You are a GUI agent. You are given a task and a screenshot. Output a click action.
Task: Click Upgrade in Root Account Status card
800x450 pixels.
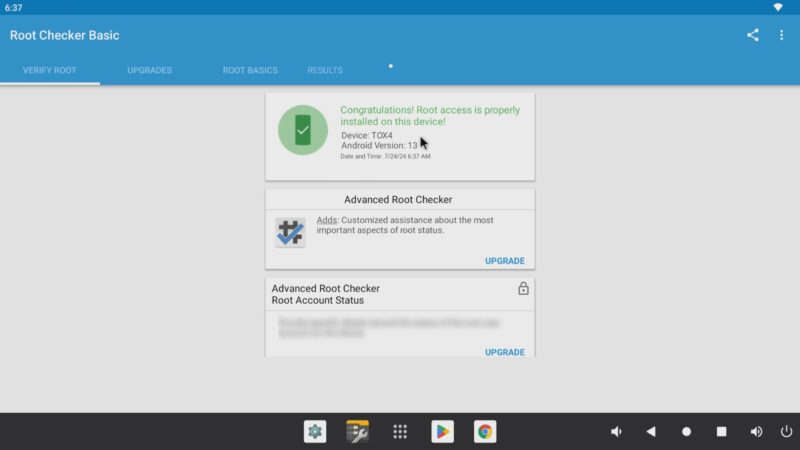tap(505, 352)
